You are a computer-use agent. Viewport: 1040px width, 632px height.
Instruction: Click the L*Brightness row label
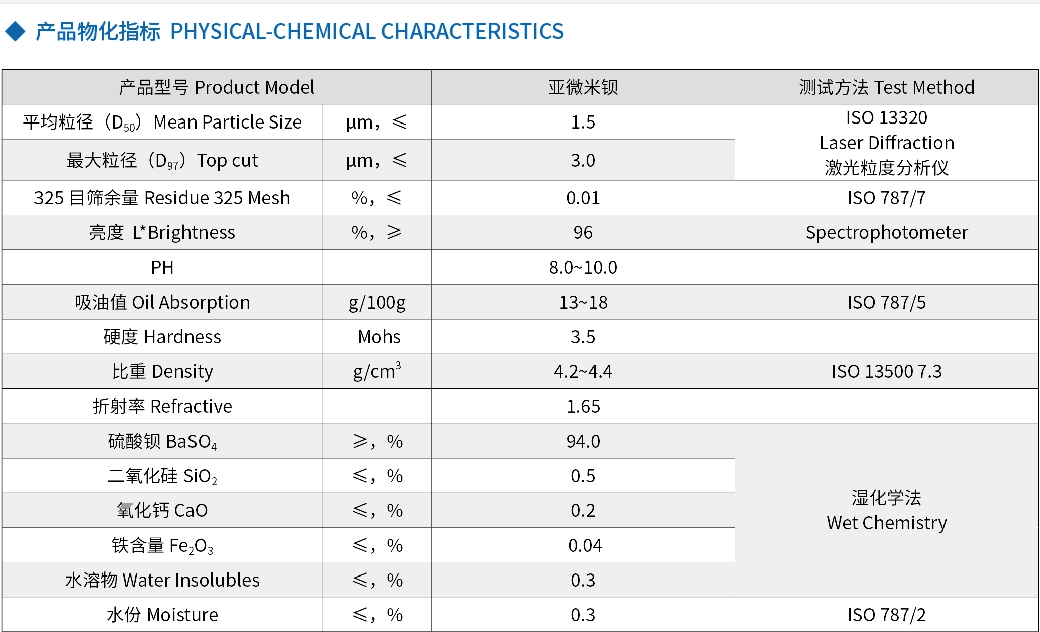pos(162,233)
